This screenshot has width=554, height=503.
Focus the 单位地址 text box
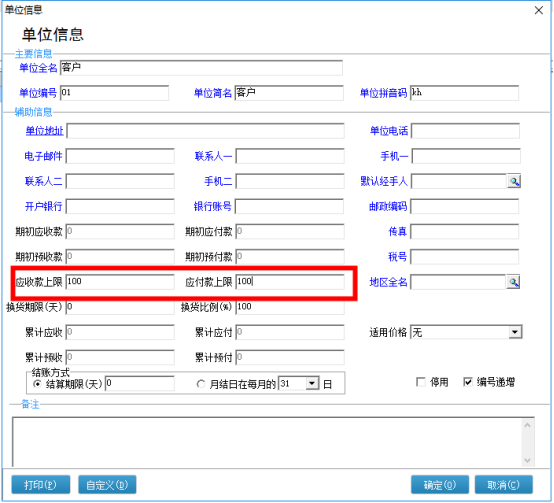pos(205,131)
